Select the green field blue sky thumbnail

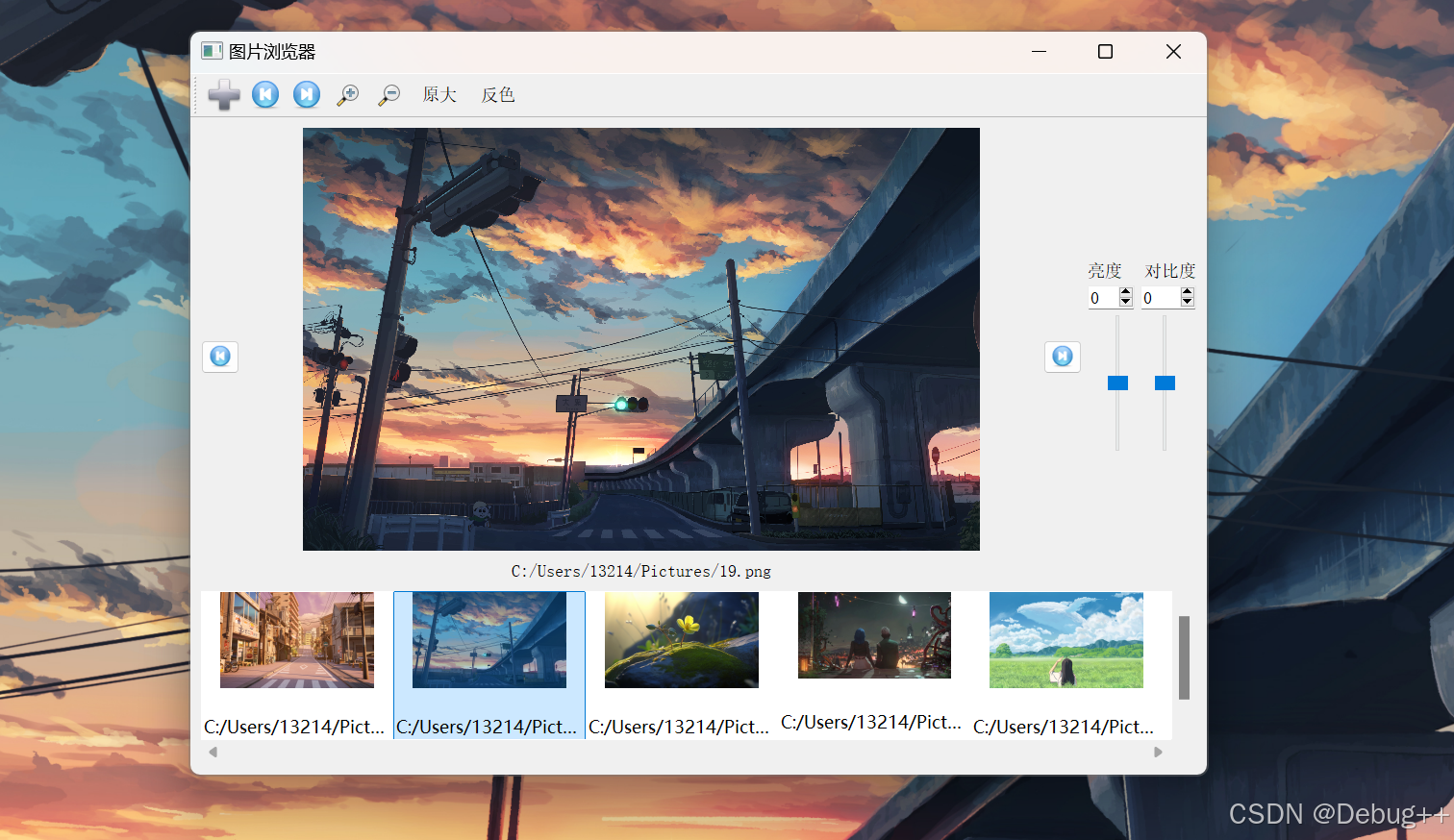click(1066, 640)
